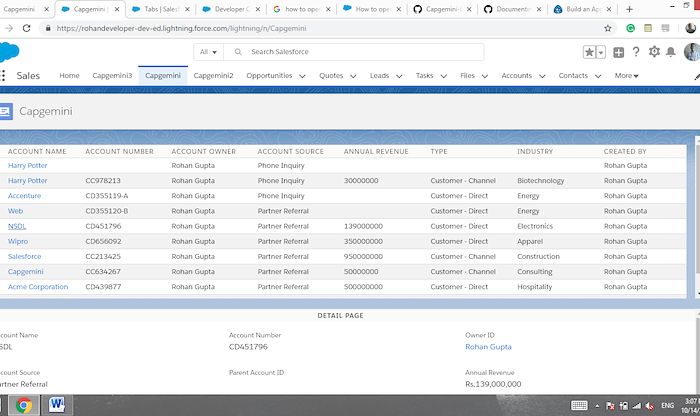Viewport: 700px width, 416px height.
Task: Click the ACCOUNT NAME column header
Action: point(37,151)
